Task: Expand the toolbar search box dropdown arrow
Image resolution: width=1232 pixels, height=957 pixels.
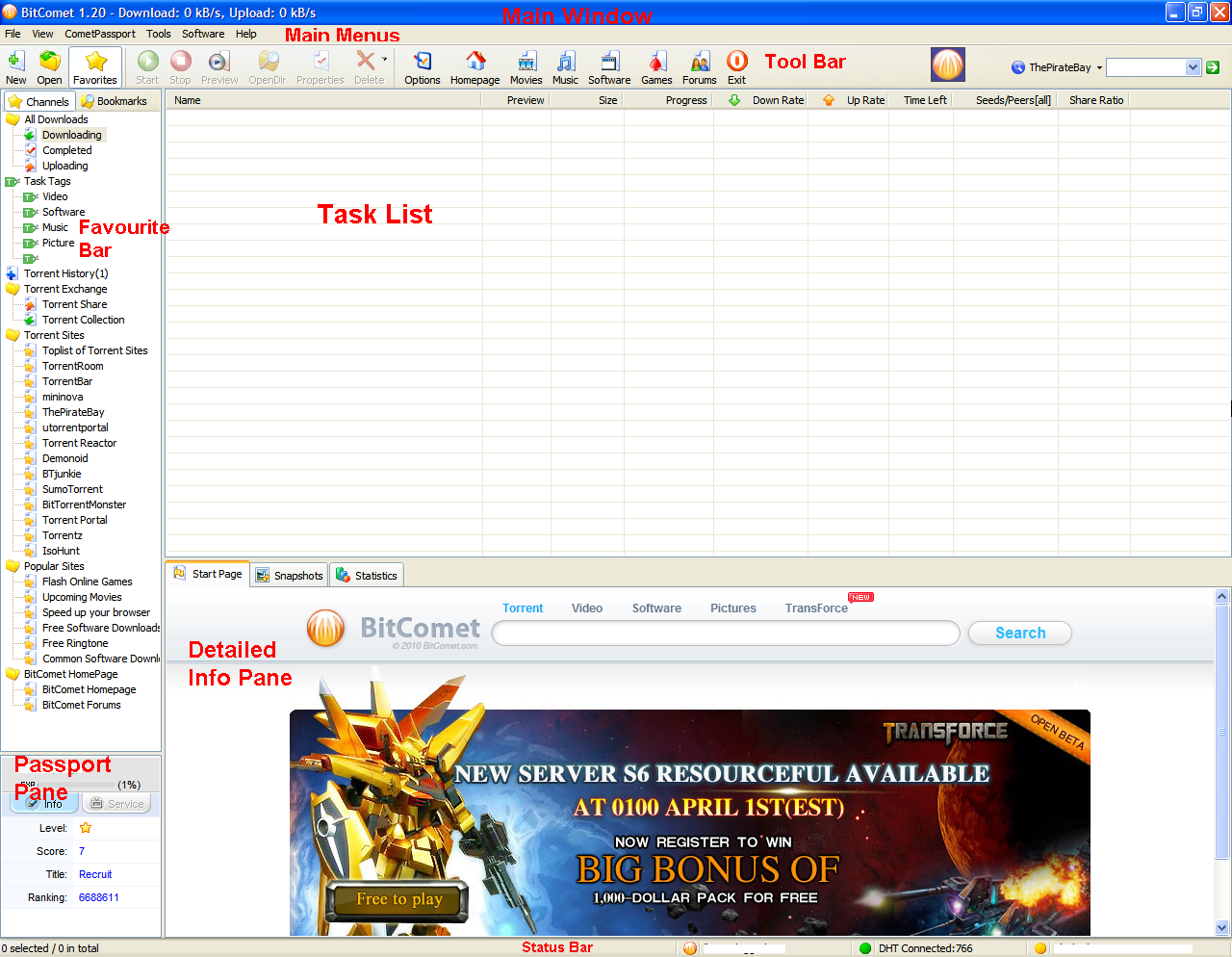Action: coord(1193,67)
